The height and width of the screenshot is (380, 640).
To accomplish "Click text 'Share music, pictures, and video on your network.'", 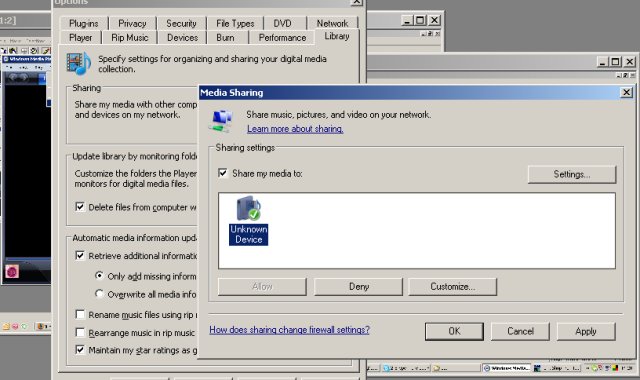I will point(338,115).
